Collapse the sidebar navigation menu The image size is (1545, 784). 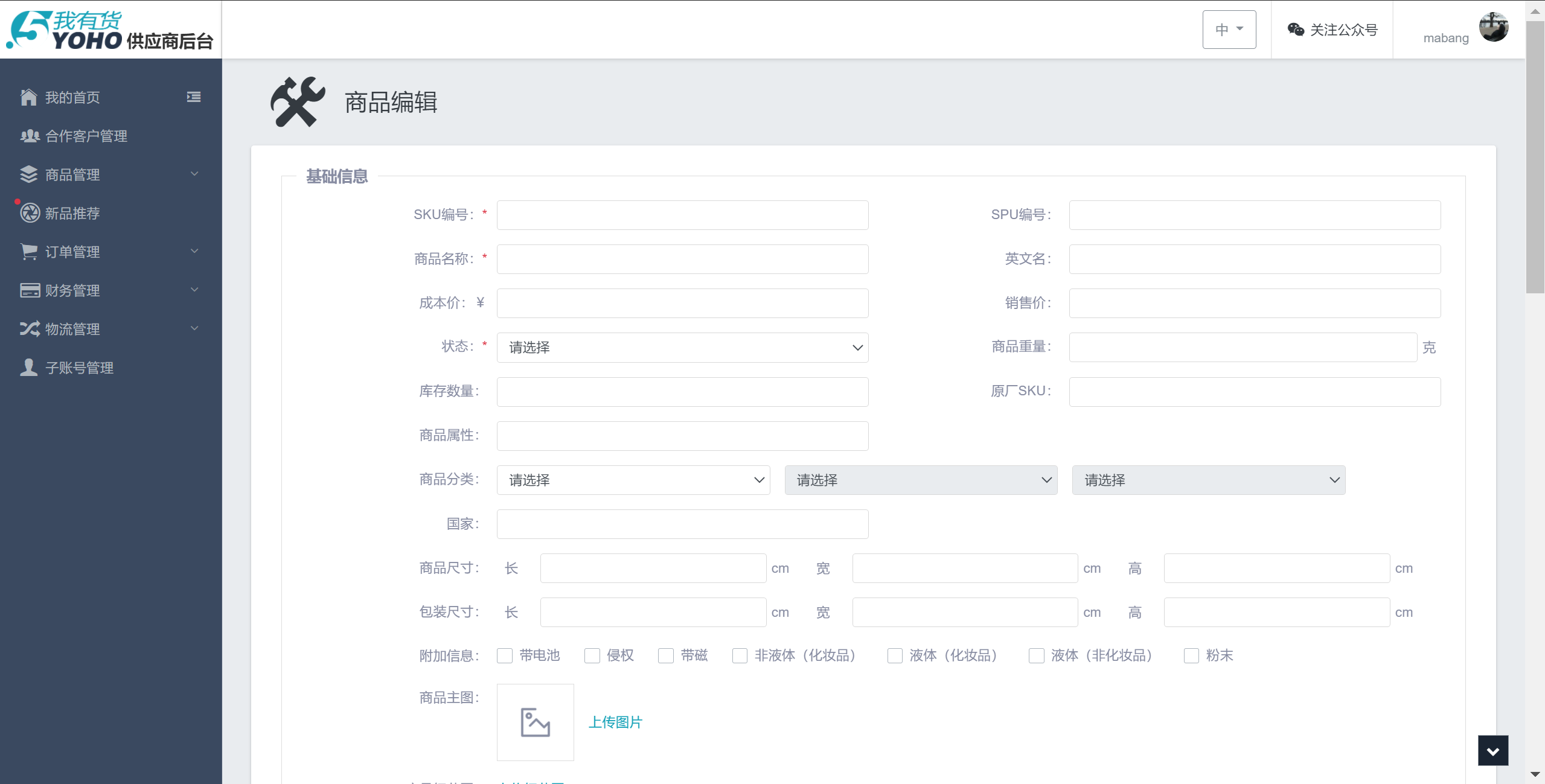point(193,97)
